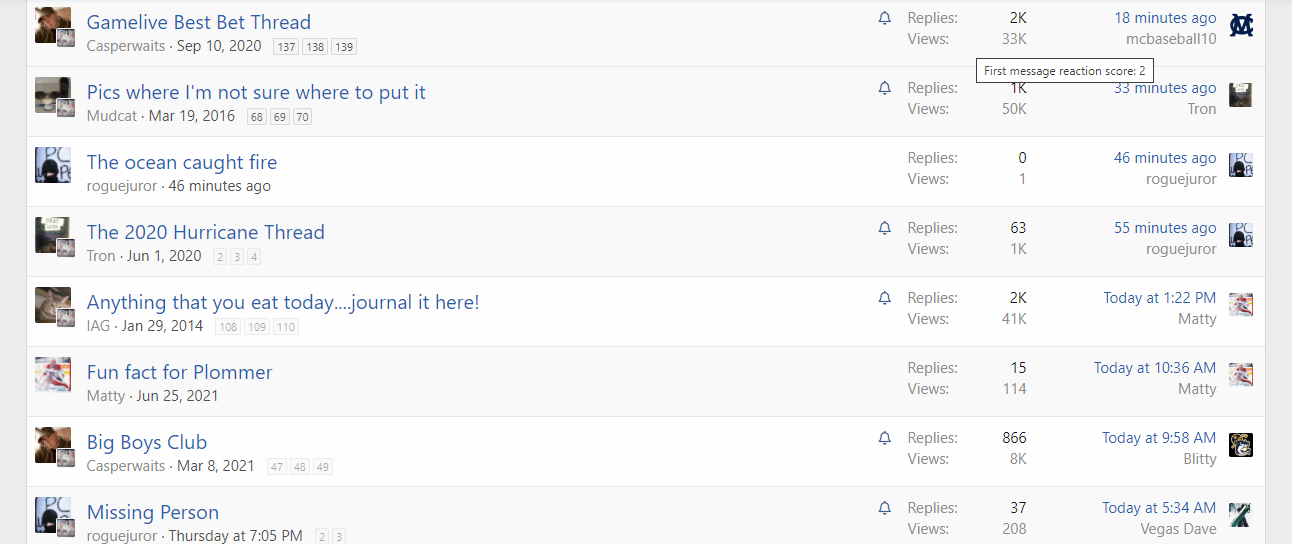Click bell icon on food journal thread

(885, 298)
